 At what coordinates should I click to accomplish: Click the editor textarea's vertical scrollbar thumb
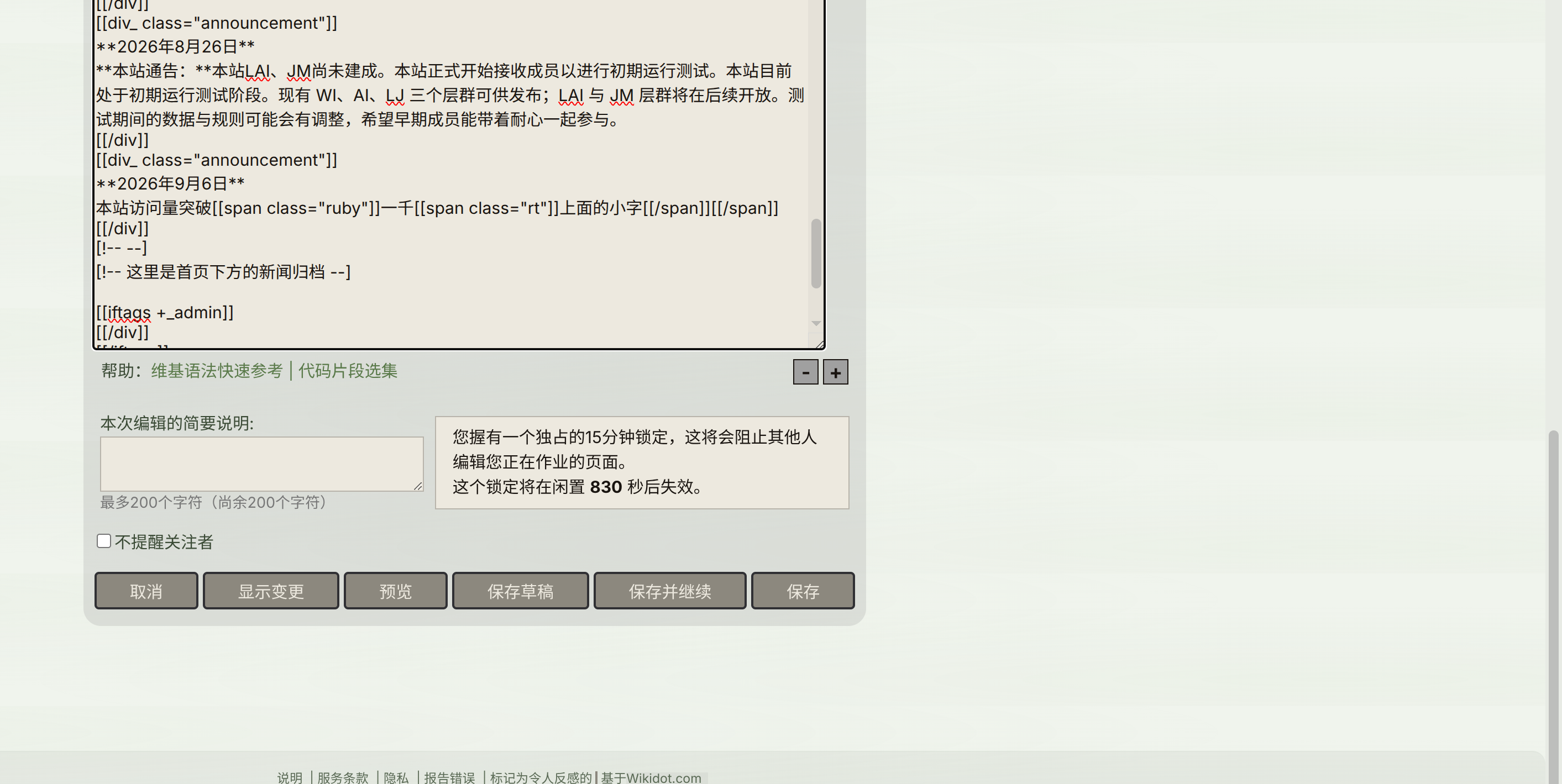click(816, 254)
